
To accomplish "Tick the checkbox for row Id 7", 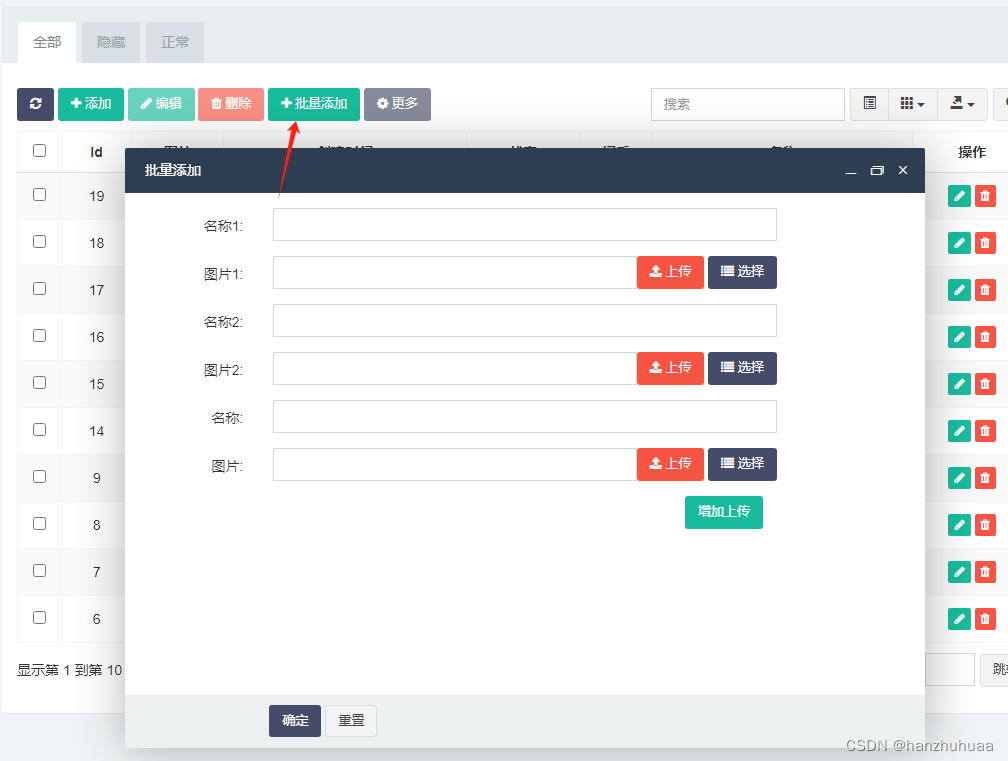I will click(39, 570).
